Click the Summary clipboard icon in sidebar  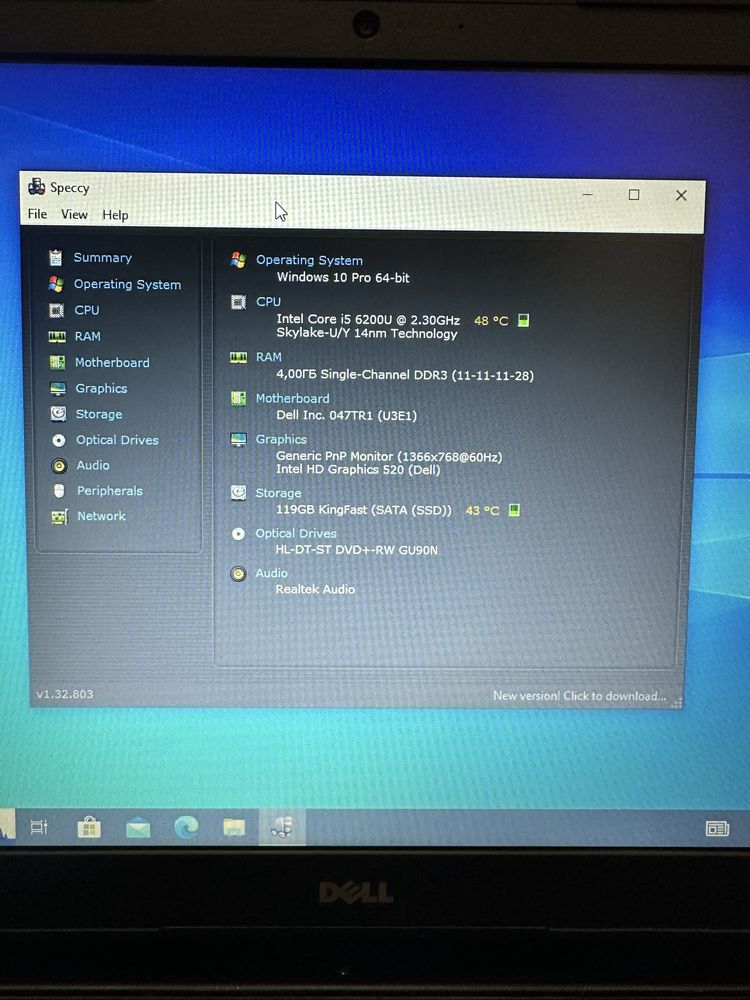click(55, 258)
